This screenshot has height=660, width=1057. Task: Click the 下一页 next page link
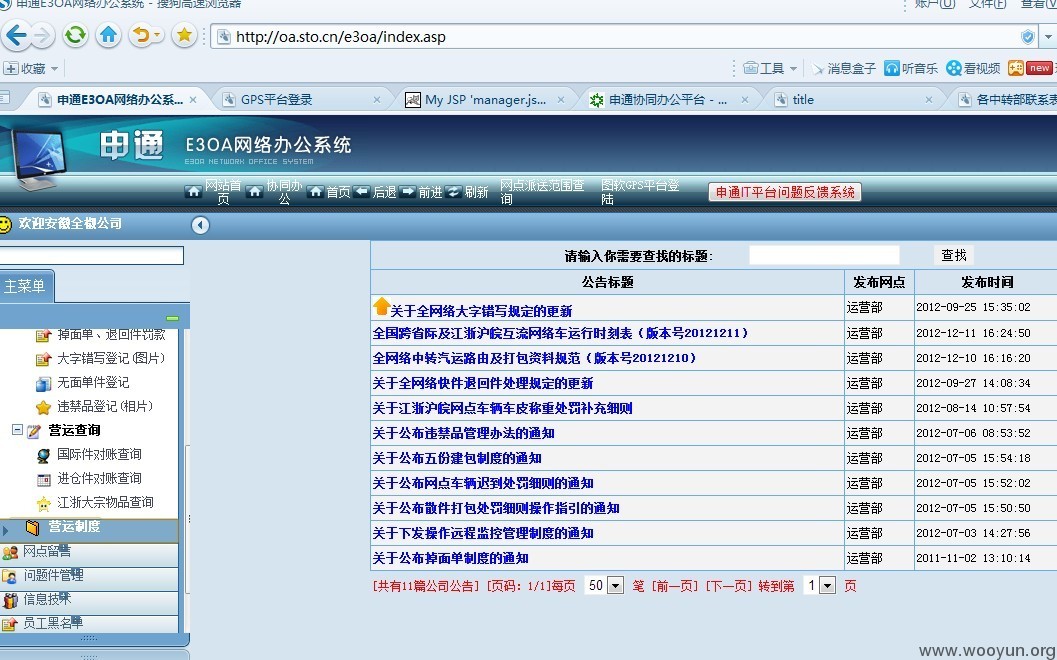tap(728, 586)
